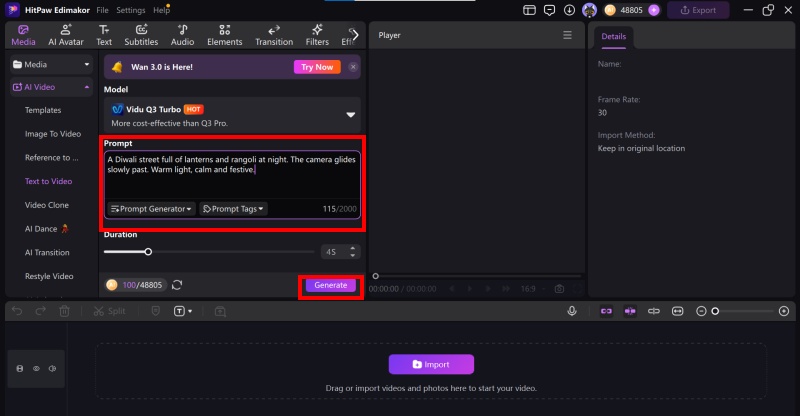The image size is (800, 416).
Task: Click the purple add credits icon
Action: pyautogui.click(x=654, y=10)
